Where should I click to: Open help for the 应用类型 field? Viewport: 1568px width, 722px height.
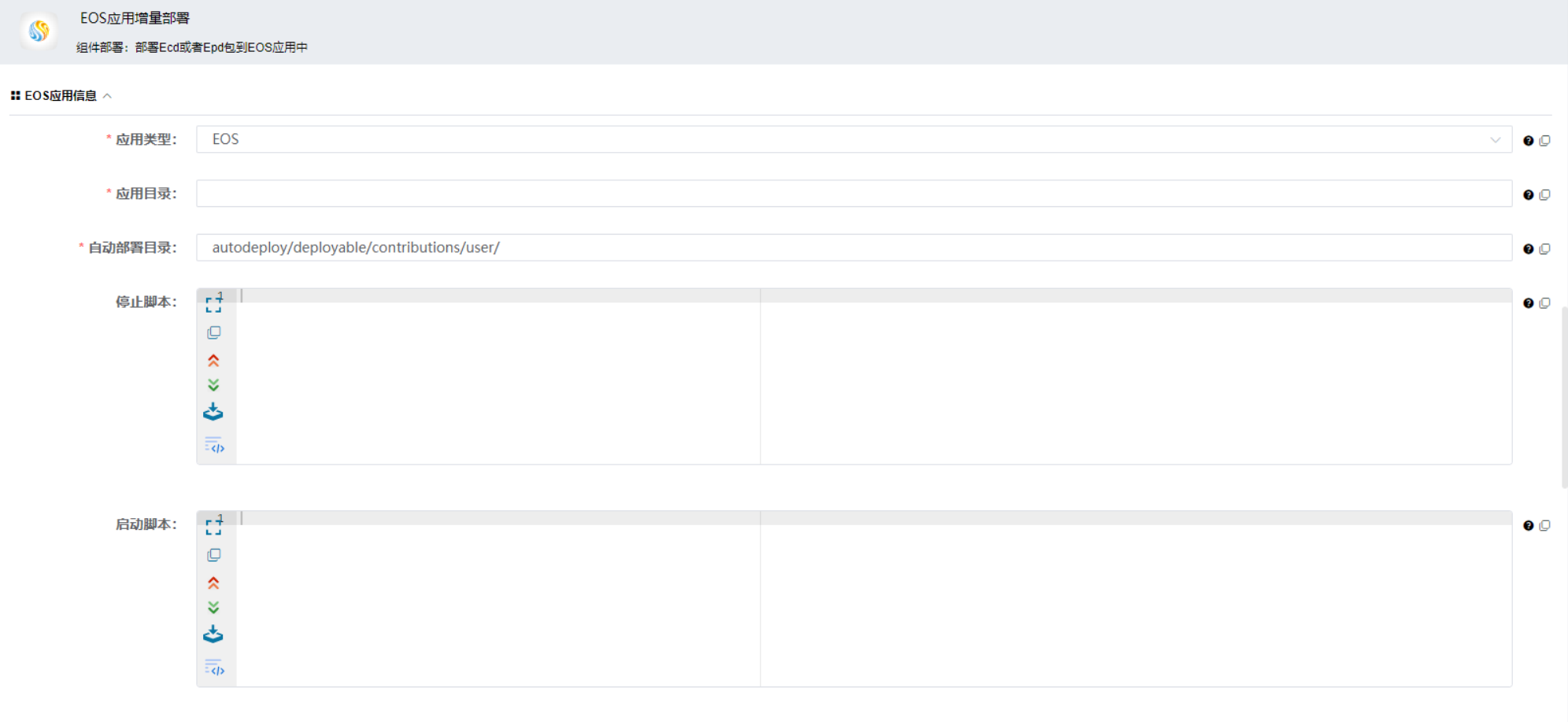point(1528,140)
